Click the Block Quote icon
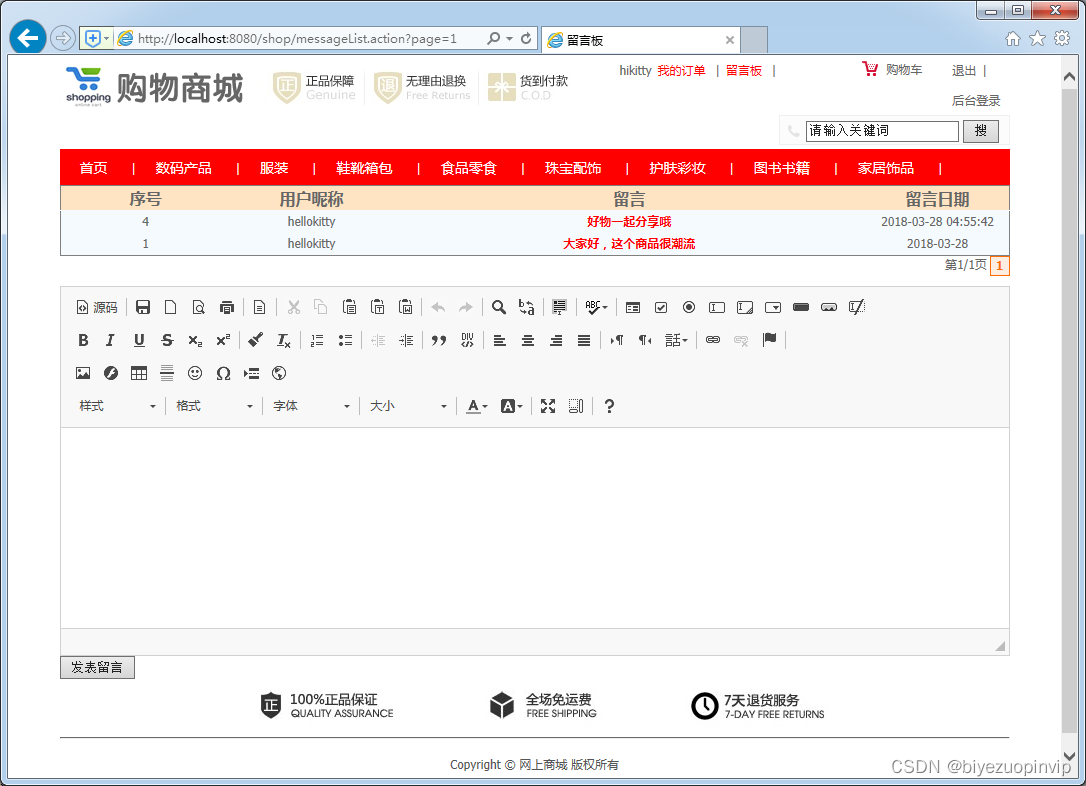Image resolution: width=1086 pixels, height=786 pixels. [x=438, y=340]
